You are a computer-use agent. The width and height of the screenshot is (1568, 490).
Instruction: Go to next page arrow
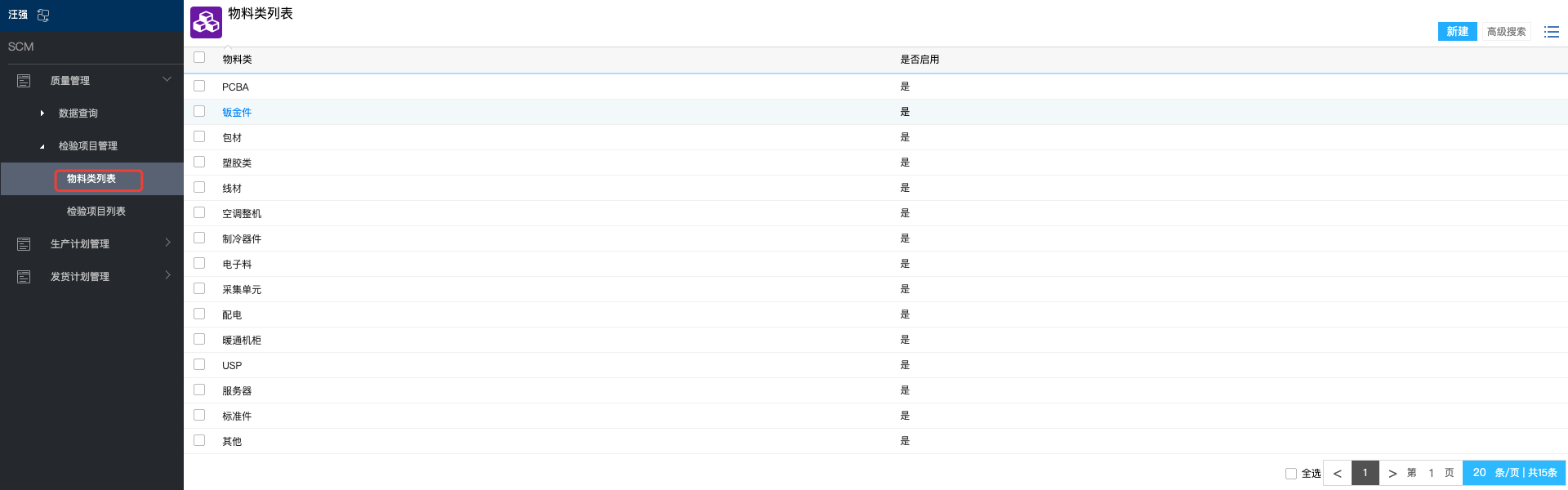[x=1392, y=473]
